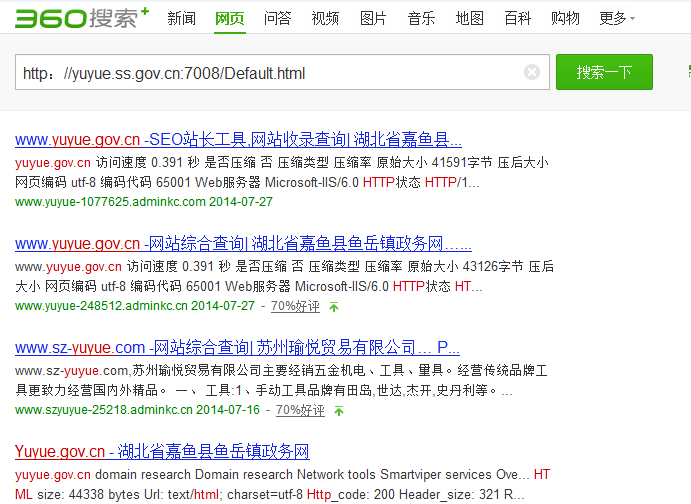Viewport: 691px width, 504px height.
Task: Select the 地图 tab
Action: coord(469,18)
